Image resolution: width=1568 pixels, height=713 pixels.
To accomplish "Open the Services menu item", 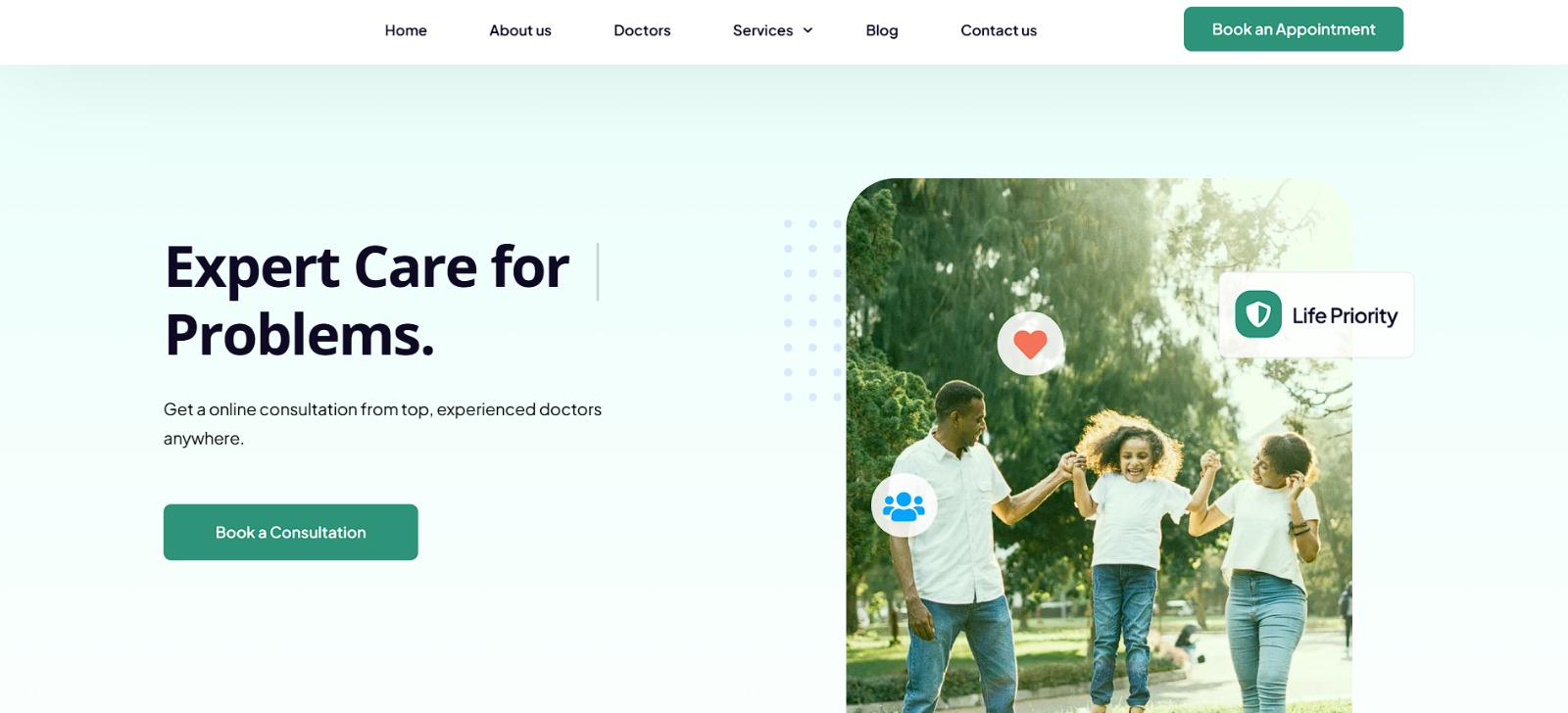I will pos(762,30).
